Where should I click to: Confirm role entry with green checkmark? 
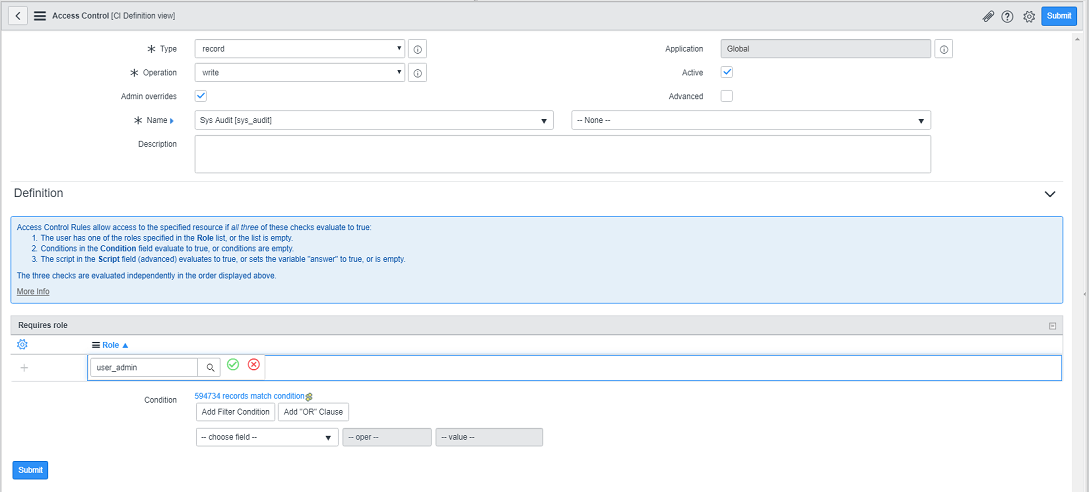click(x=233, y=365)
